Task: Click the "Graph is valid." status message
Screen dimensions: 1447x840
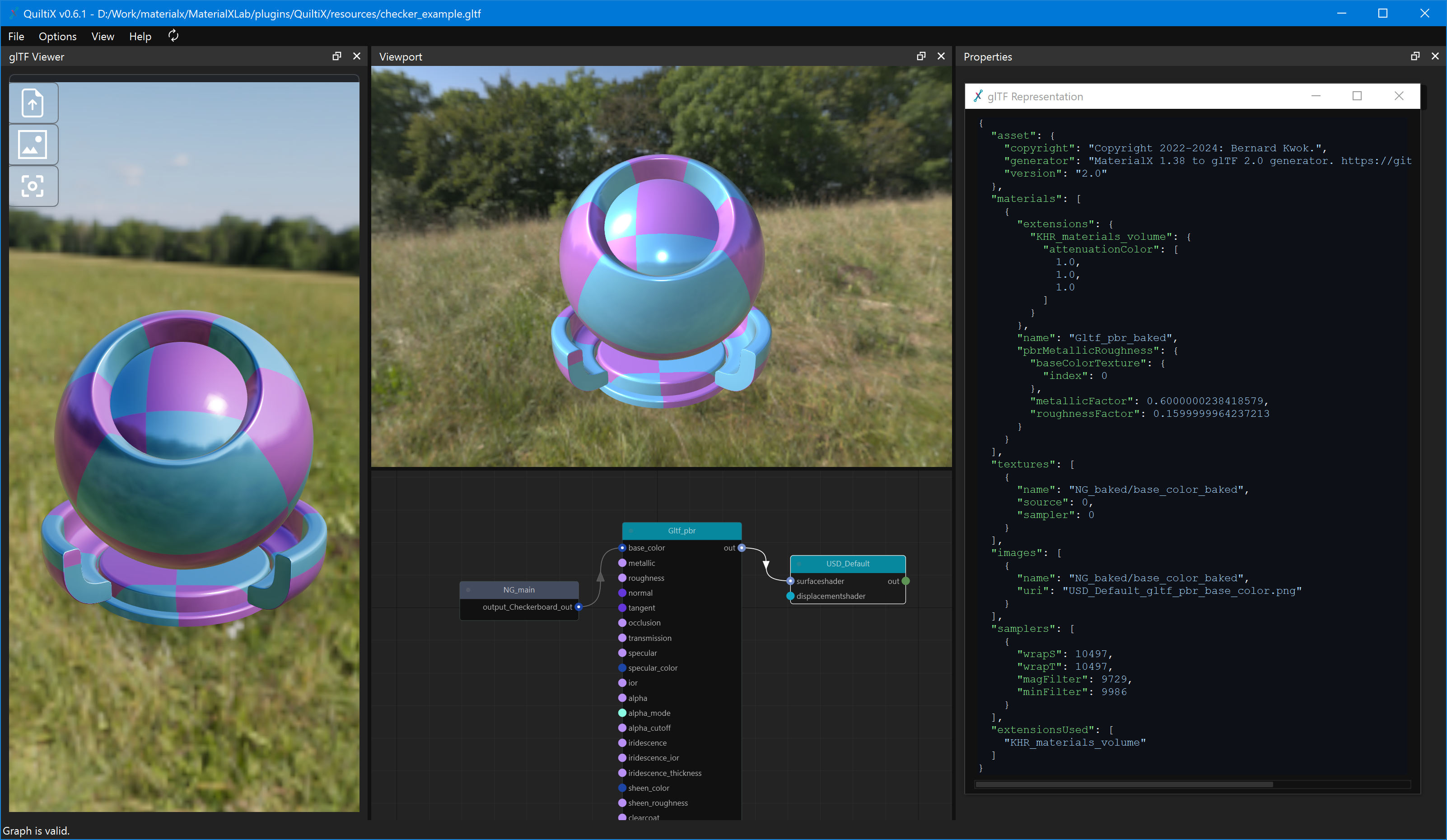Action: tap(36, 831)
